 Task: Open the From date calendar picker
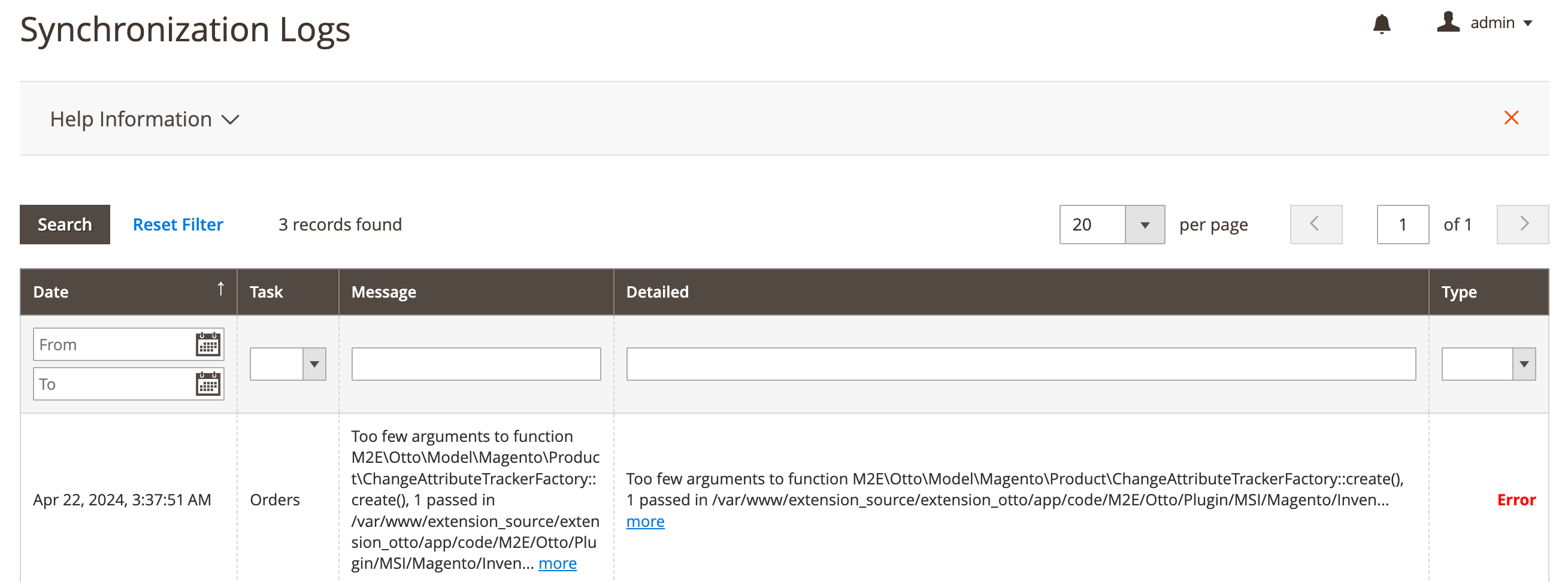(x=208, y=344)
